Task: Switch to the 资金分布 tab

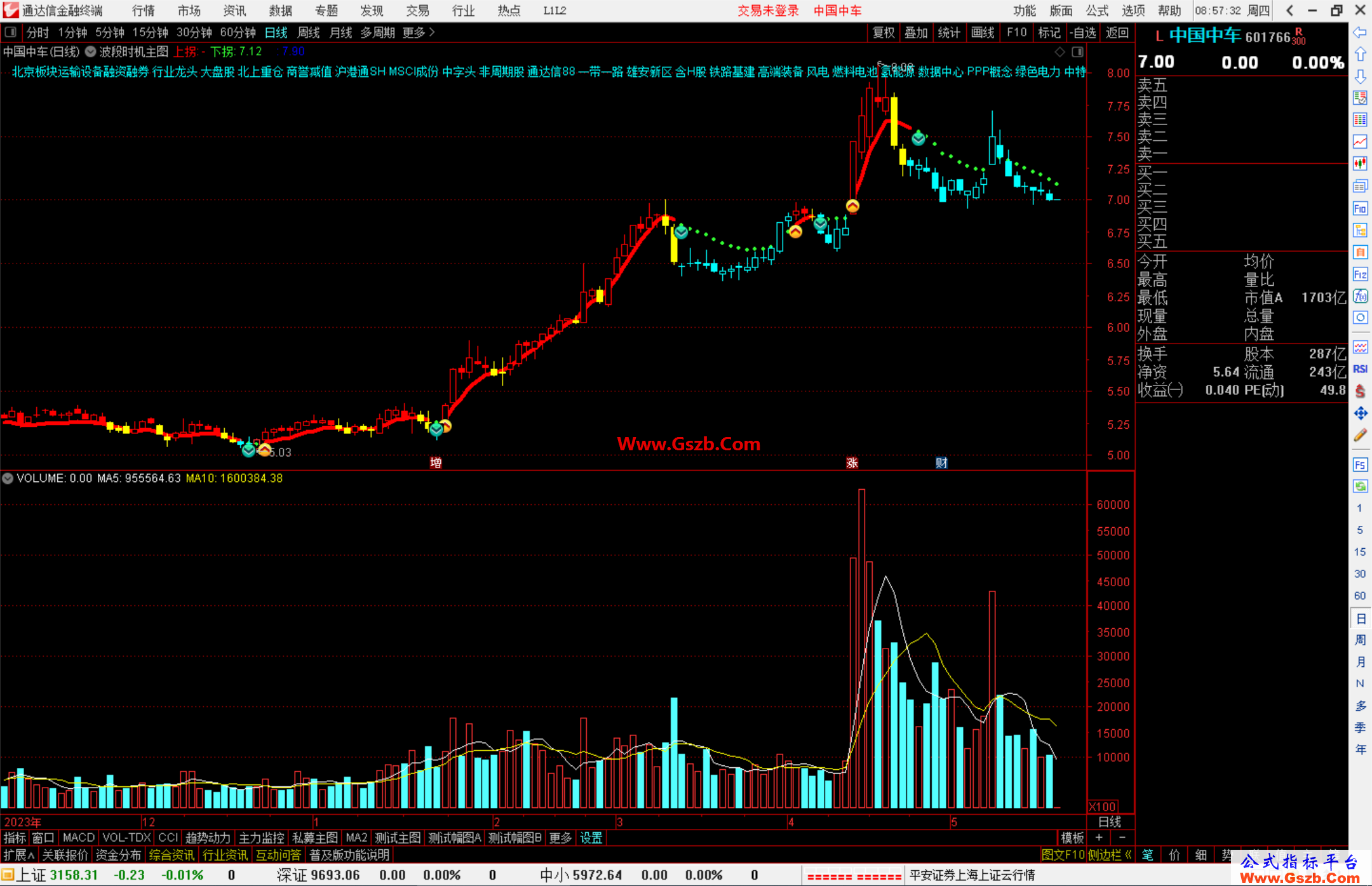Action: 118,855
